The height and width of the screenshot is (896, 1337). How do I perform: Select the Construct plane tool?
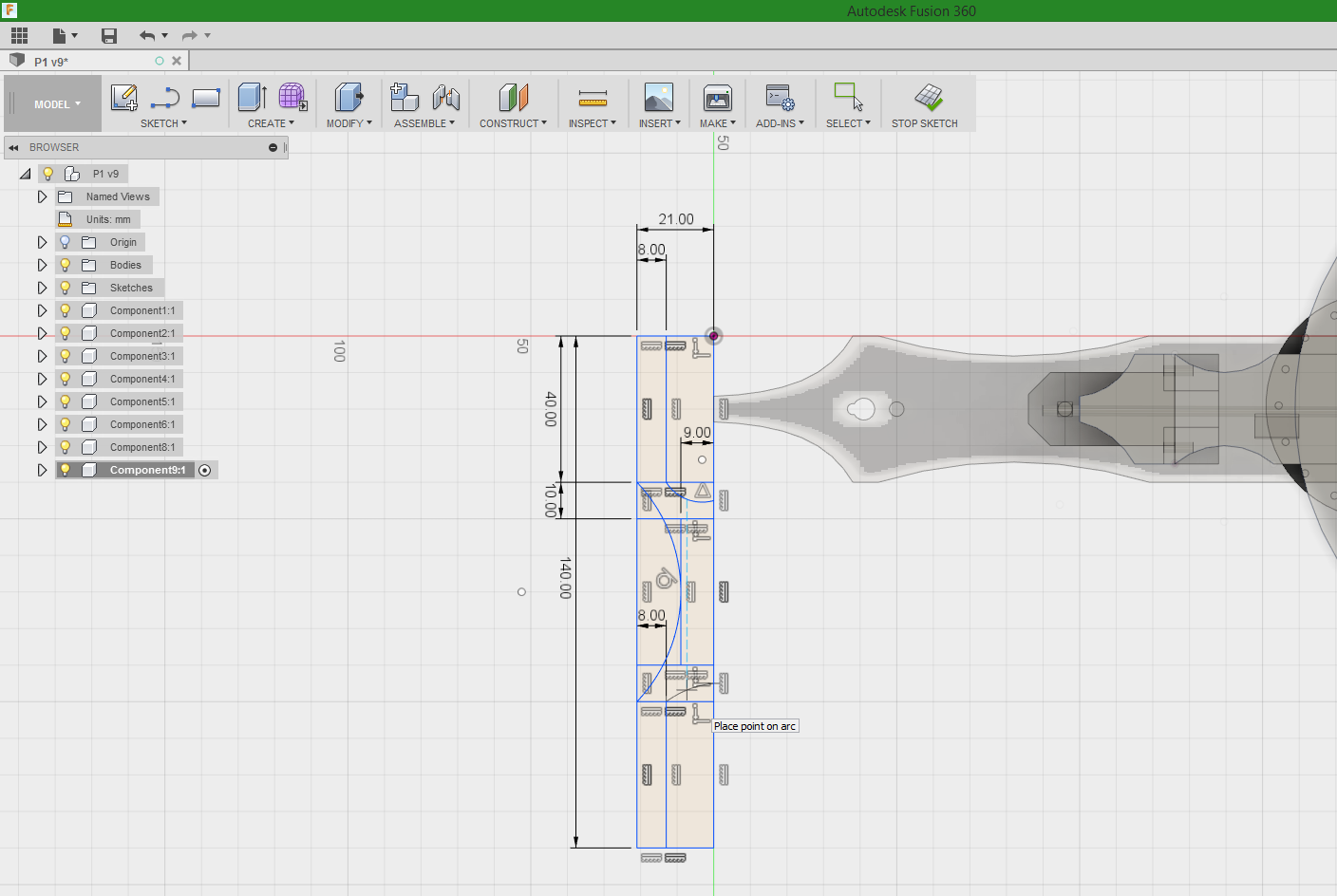pos(513,98)
